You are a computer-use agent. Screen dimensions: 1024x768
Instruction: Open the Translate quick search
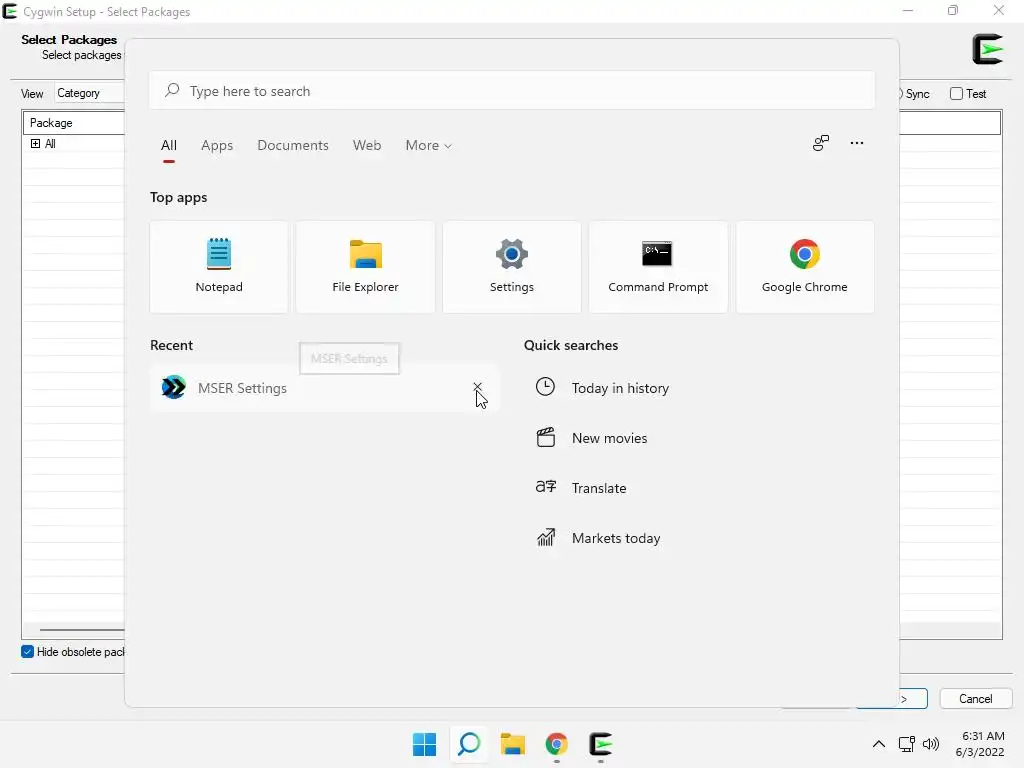(599, 488)
